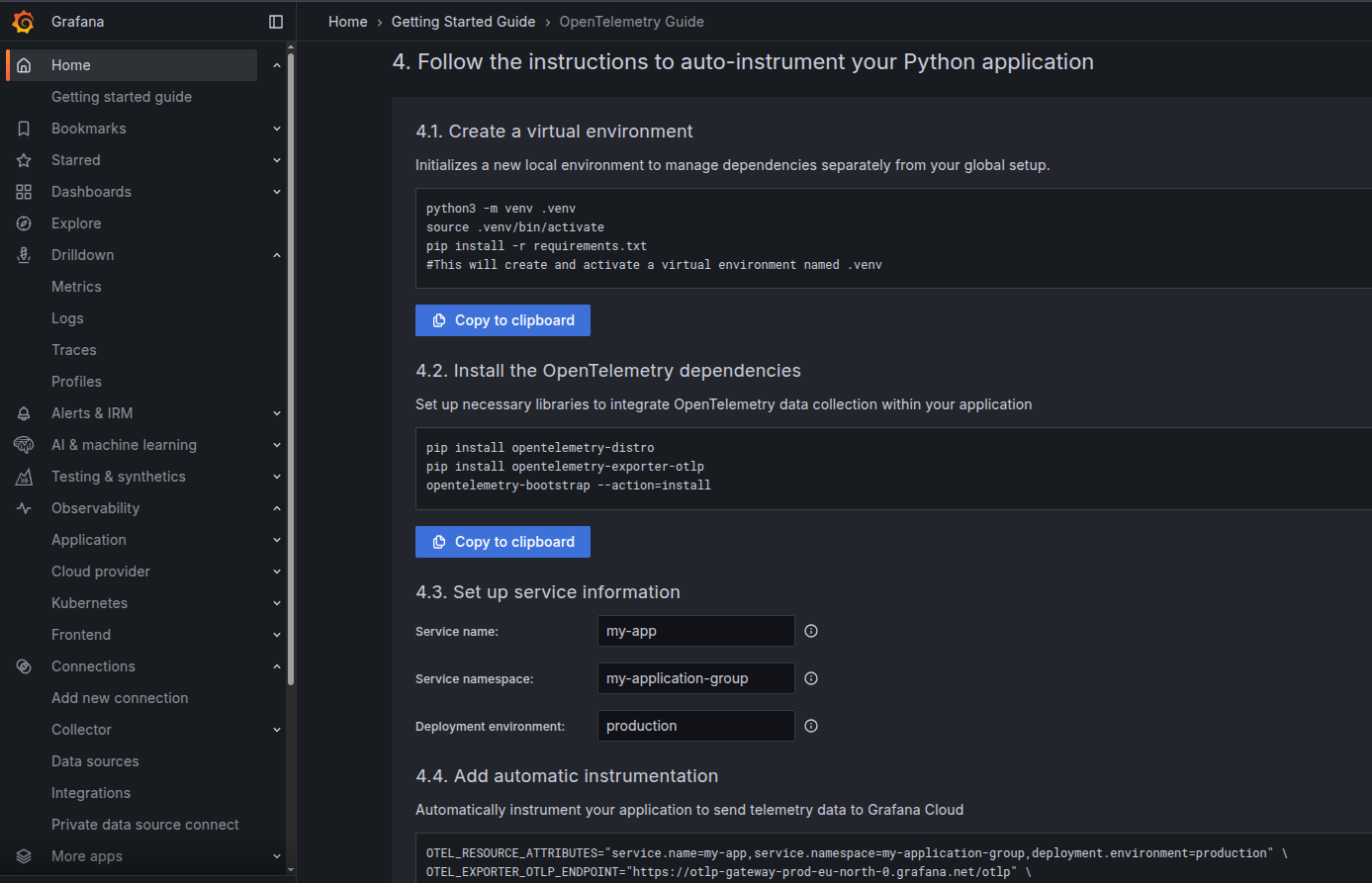Open Traces under Drilldown
Viewport: 1372px width, 883px height.
74,350
